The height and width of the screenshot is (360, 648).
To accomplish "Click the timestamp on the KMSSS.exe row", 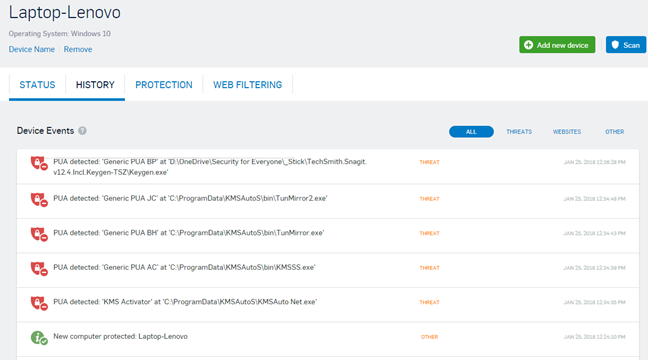I will [594, 268].
